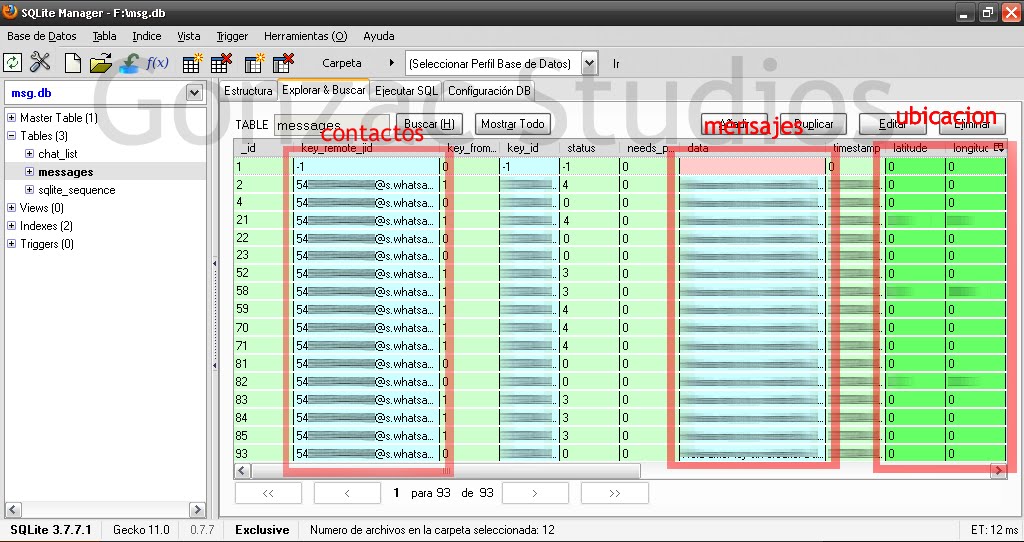Open the Trigger menu
1024x542 pixels.
pyautogui.click(x=232, y=36)
